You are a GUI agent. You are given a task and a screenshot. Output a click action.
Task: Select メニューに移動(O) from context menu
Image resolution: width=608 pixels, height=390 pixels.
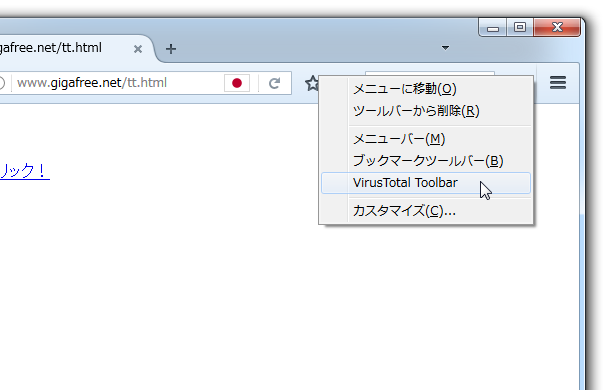coord(426,89)
